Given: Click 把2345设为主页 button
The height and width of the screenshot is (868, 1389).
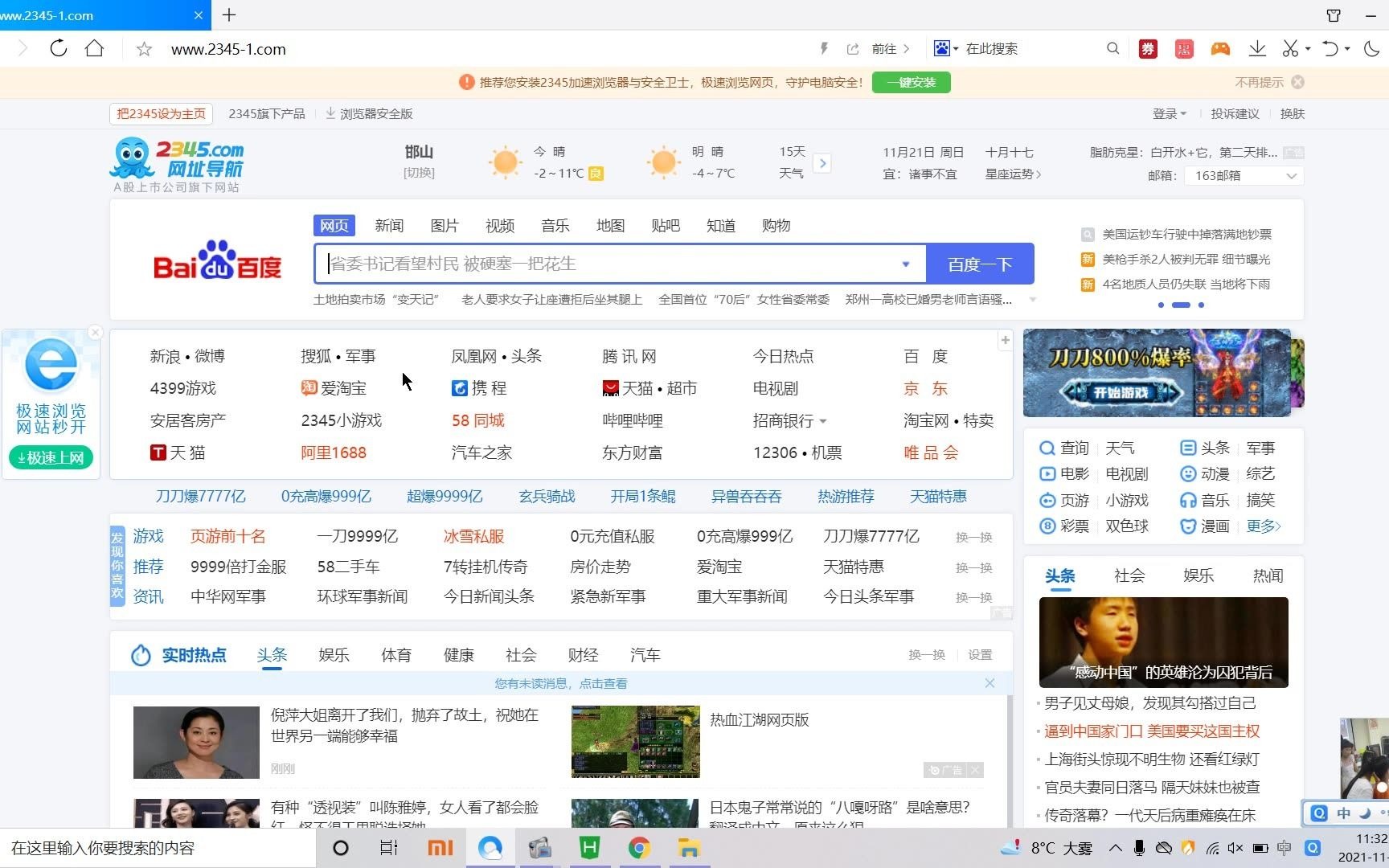Looking at the screenshot, I should click(x=161, y=113).
